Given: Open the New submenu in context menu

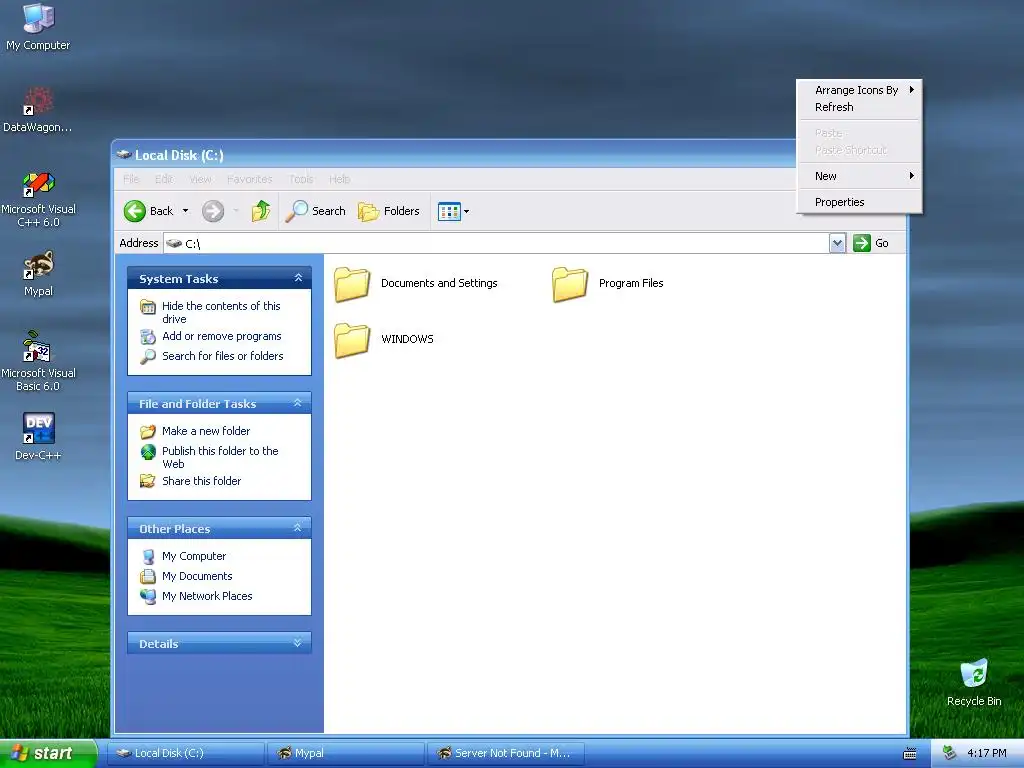Looking at the screenshot, I should 859,176.
